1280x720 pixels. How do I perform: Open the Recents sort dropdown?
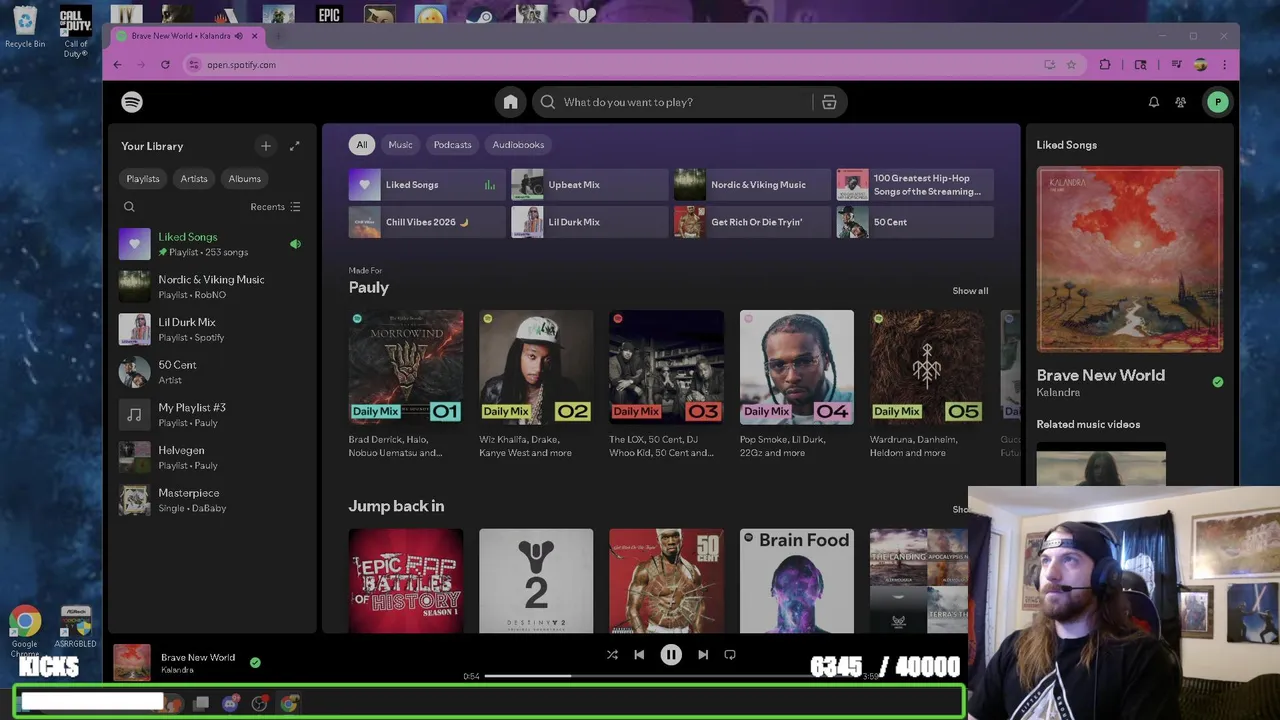(275, 207)
